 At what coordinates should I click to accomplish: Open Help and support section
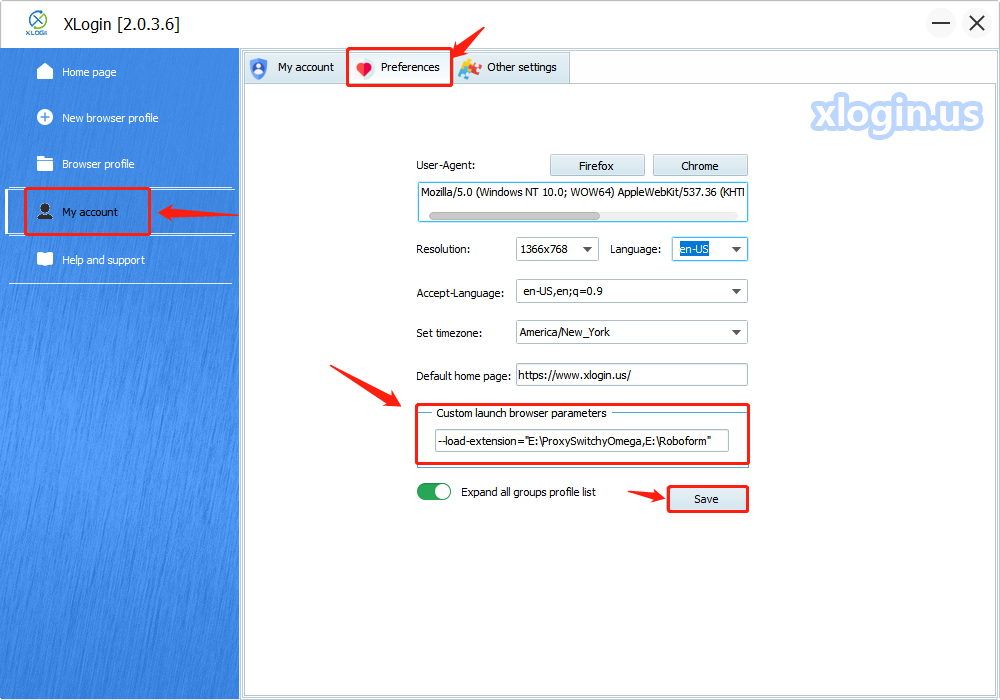click(103, 259)
